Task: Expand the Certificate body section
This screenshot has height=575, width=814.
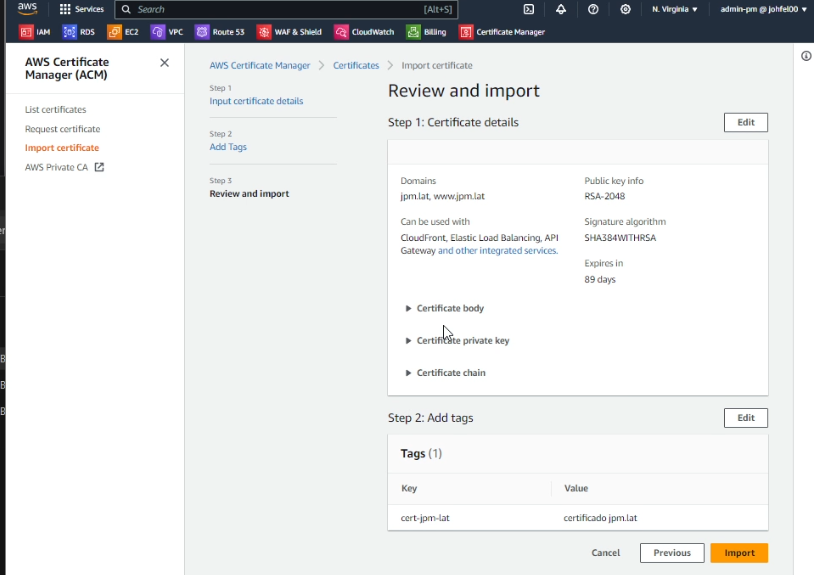Action: point(444,308)
